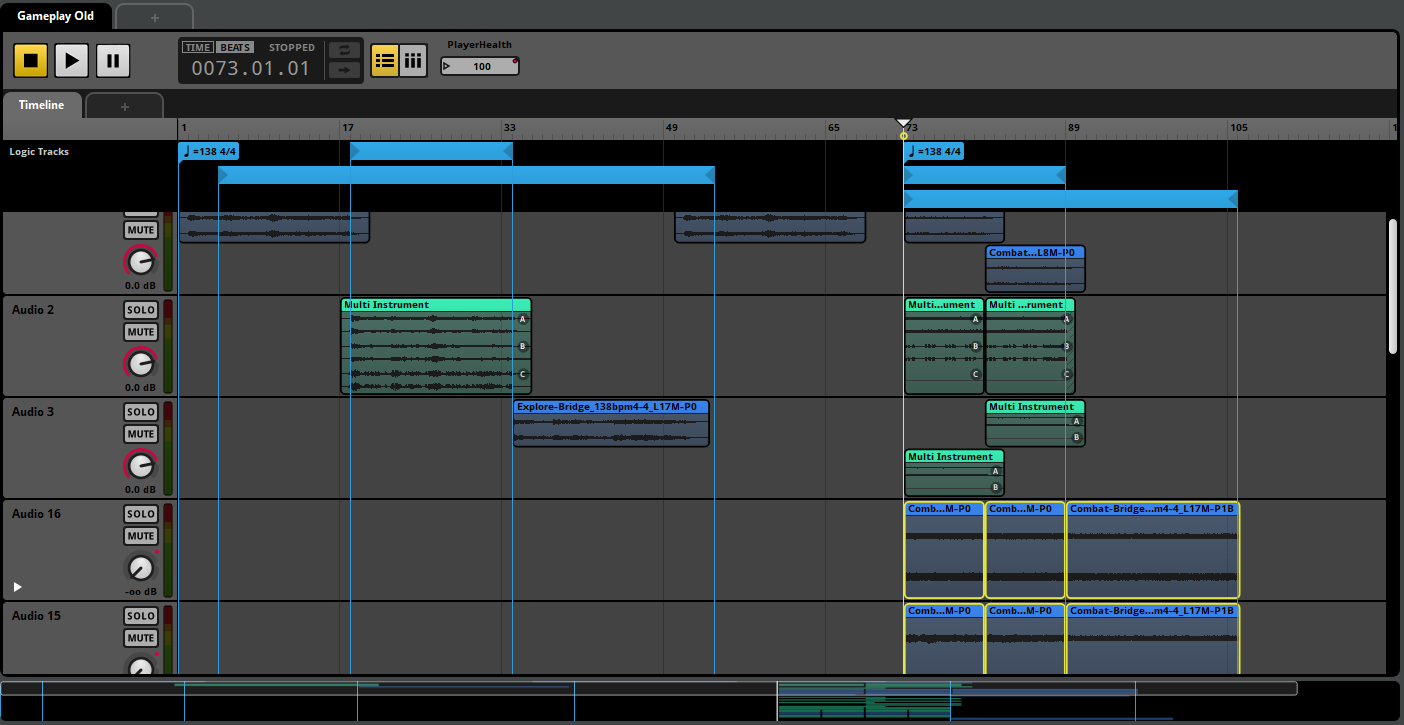Select the Timeline sheet tab
Screen dimensions: 1404x725
pyautogui.click(x=41, y=105)
